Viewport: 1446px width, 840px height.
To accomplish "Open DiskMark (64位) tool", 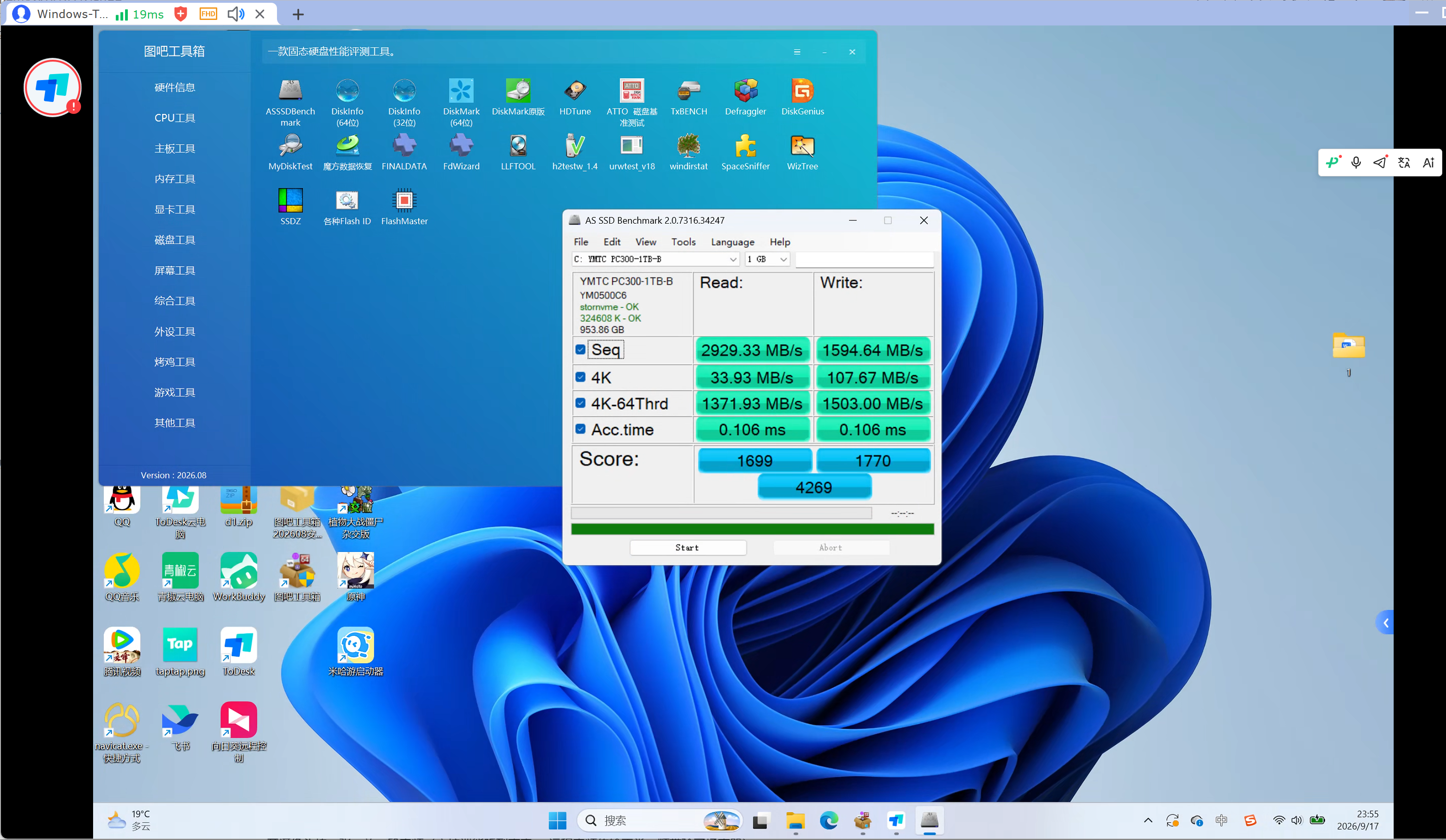I will click(461, 91).
